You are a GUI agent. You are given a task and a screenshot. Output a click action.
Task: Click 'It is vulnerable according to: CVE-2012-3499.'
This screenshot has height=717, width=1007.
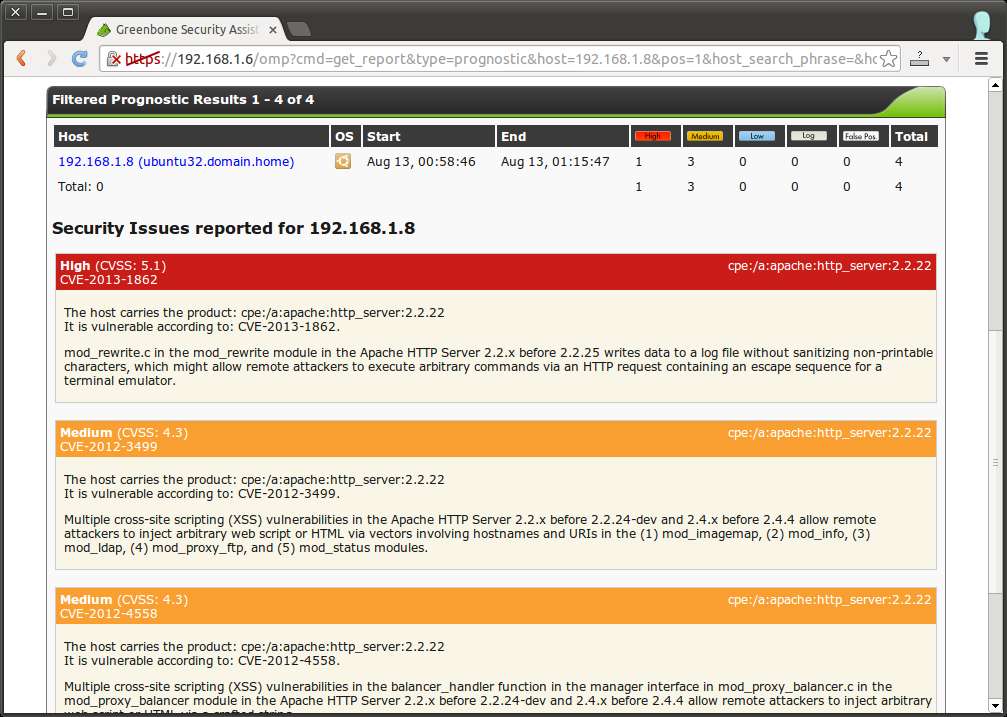tap(202, 493)
